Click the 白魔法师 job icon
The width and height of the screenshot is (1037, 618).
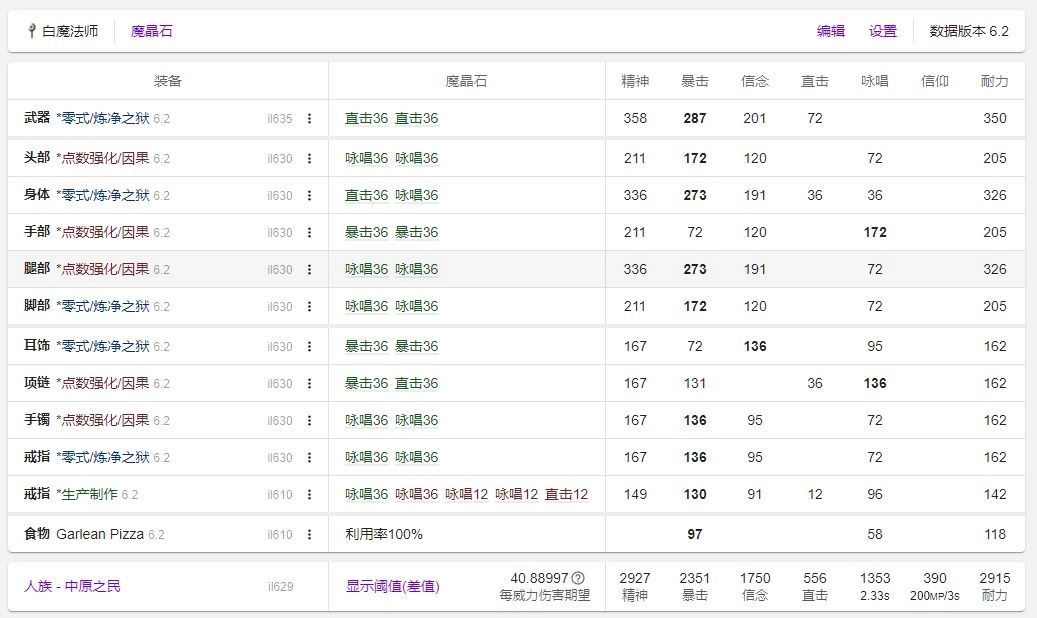[x=31, y=31]
